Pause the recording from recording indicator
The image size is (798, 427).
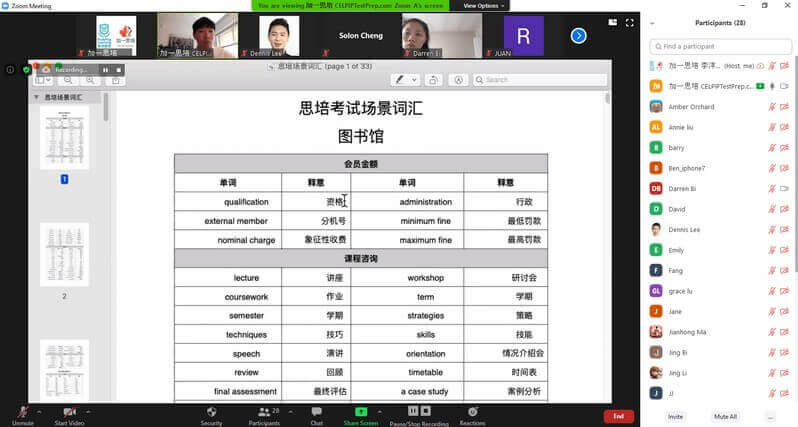coord(104,70)
